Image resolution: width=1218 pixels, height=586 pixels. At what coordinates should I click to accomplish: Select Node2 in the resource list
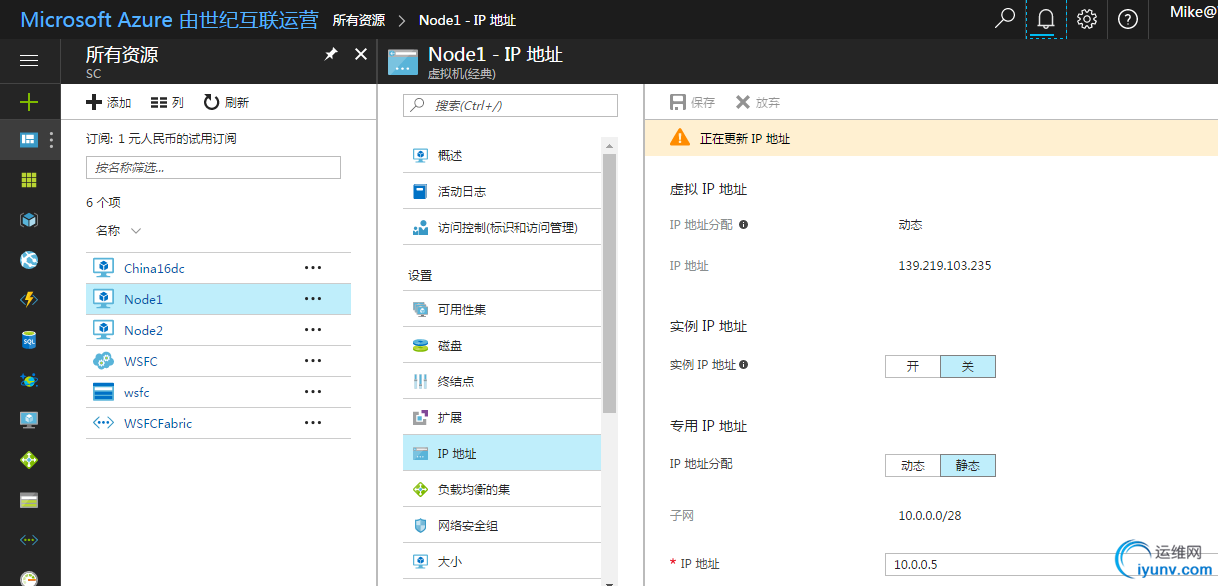click(x=218, y=330)
